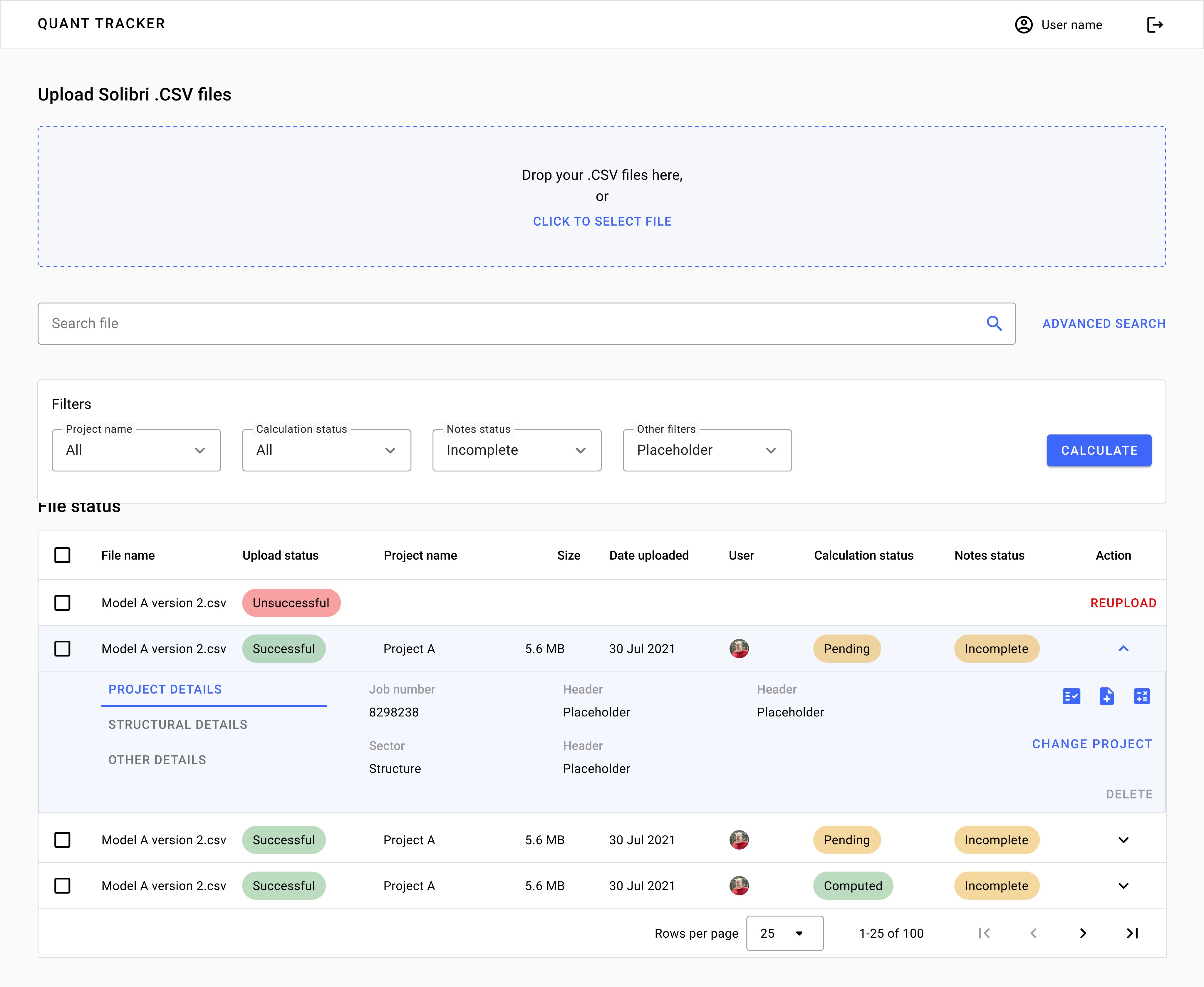Click the Search file input field
Viewport: 1204px width, 987px height.
tap(512, 323)
